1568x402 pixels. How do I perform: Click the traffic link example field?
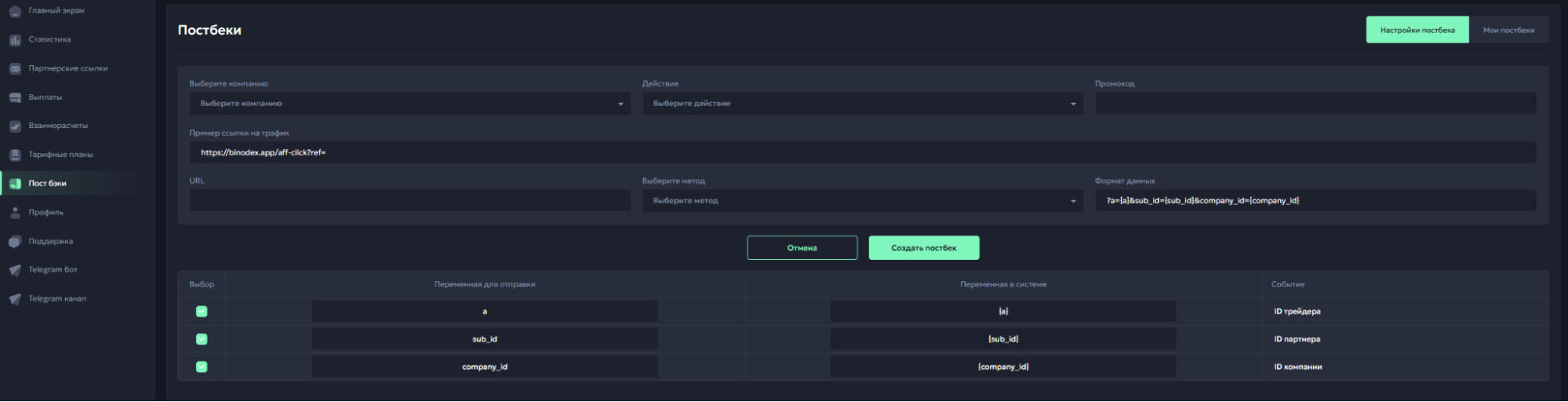point(863,152)
